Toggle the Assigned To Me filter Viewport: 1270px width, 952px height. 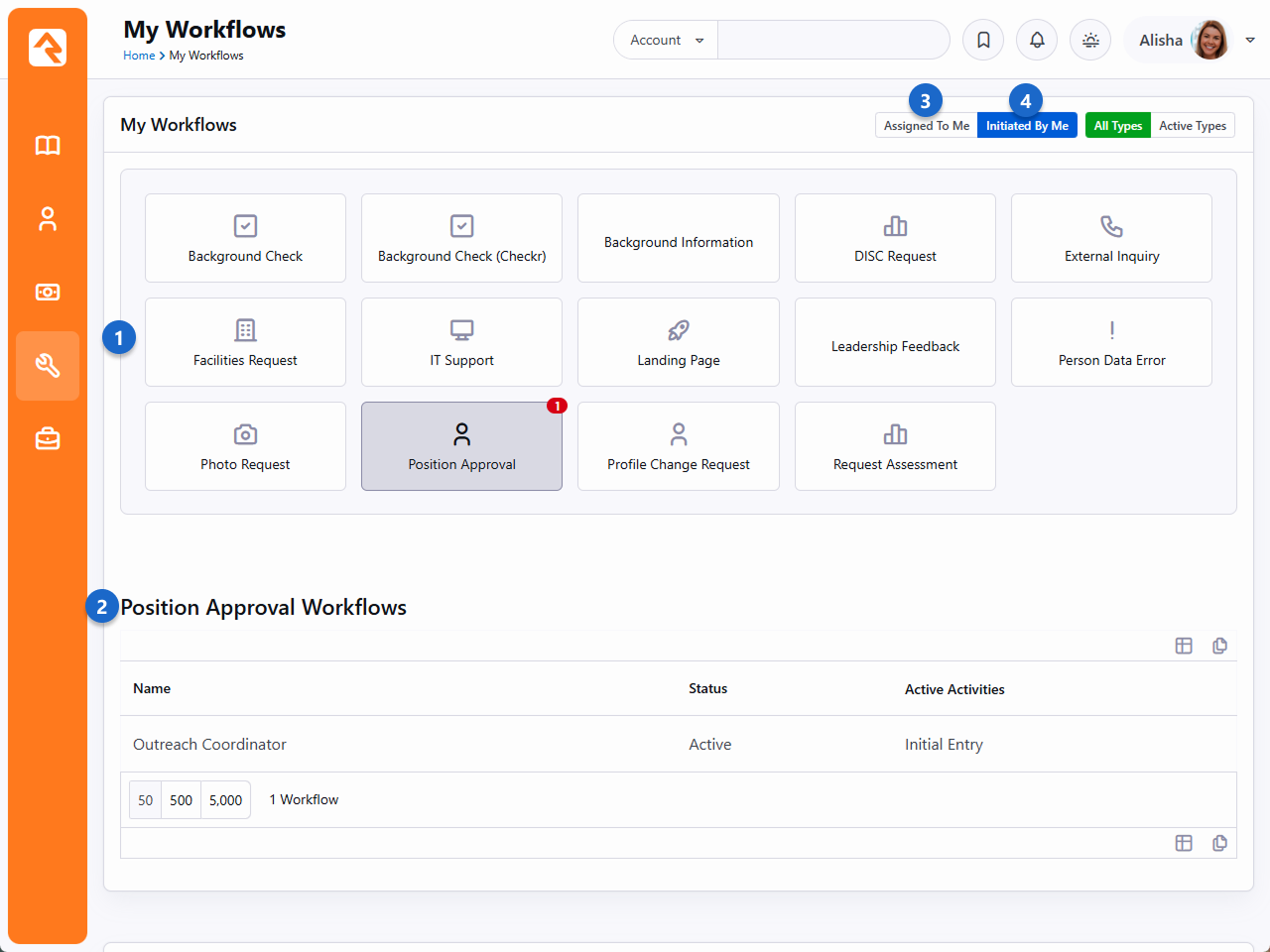(x=926, y=126)
